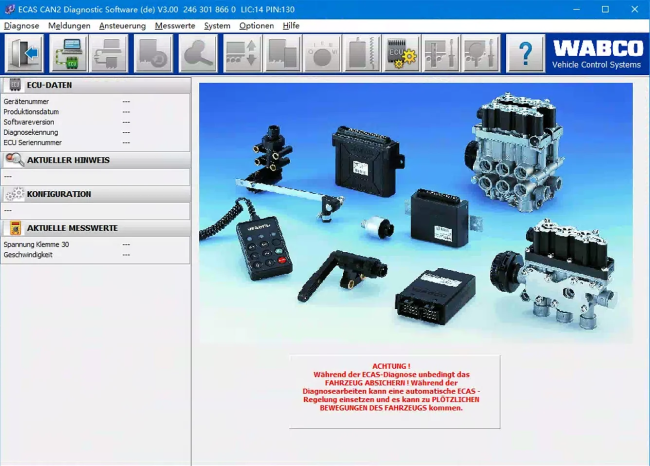Image resolution: width=650 pixels, height=466 pixels.
Task: Open the Meldungen menu
Action: (69, 25)
